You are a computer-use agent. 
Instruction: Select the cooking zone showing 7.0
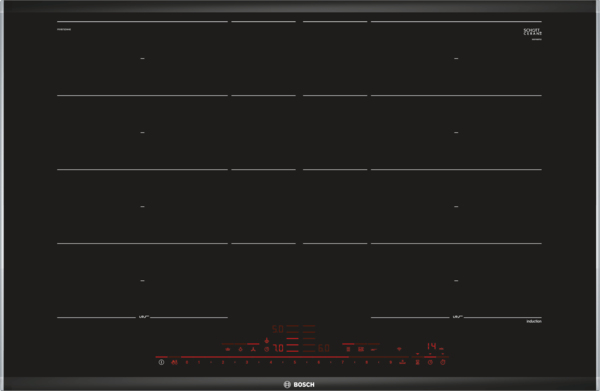coord(278,348)
